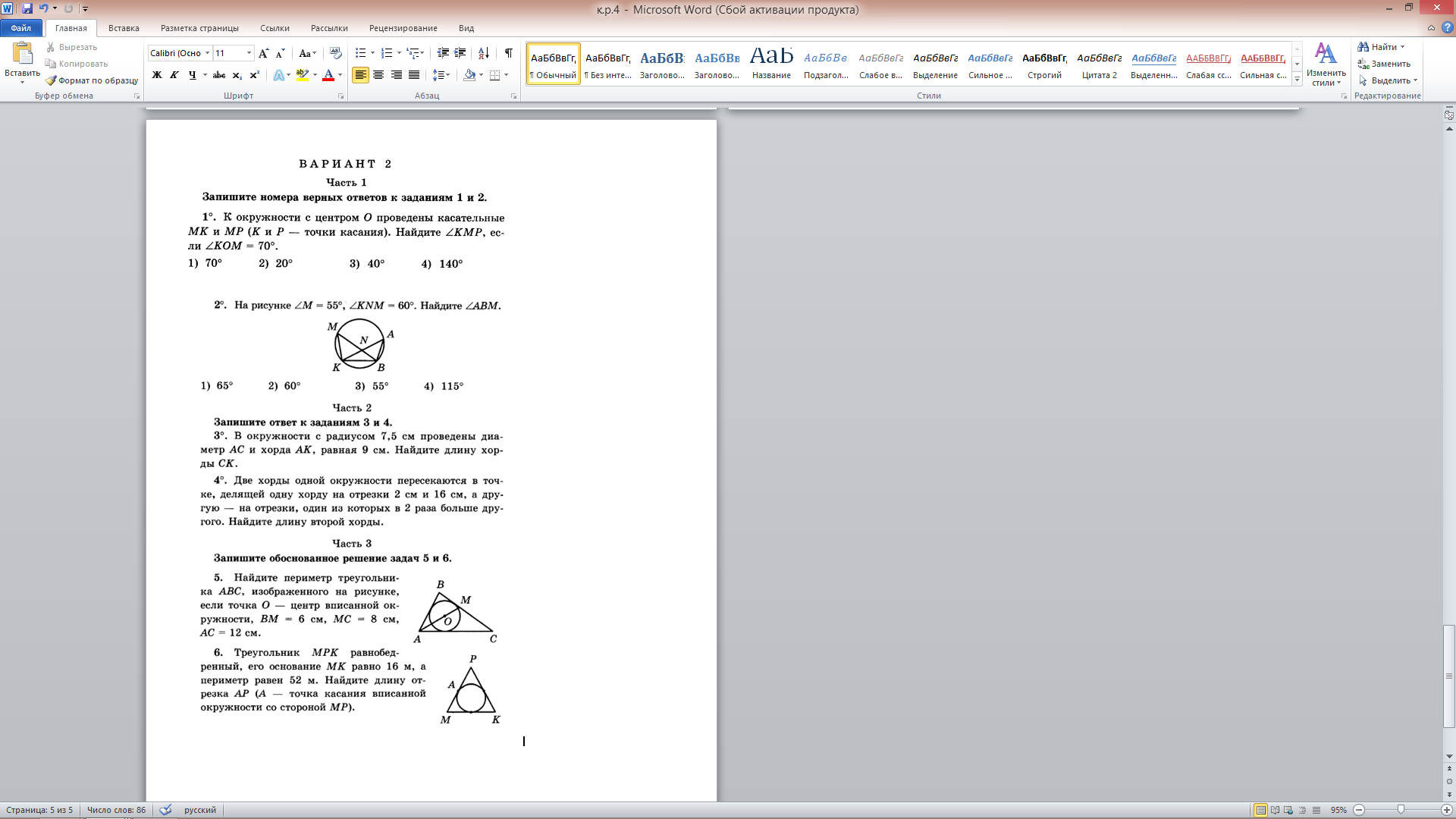Click the Decrease Indent icon
Viewport: 1456px width, 819px height.
point(443,53)
